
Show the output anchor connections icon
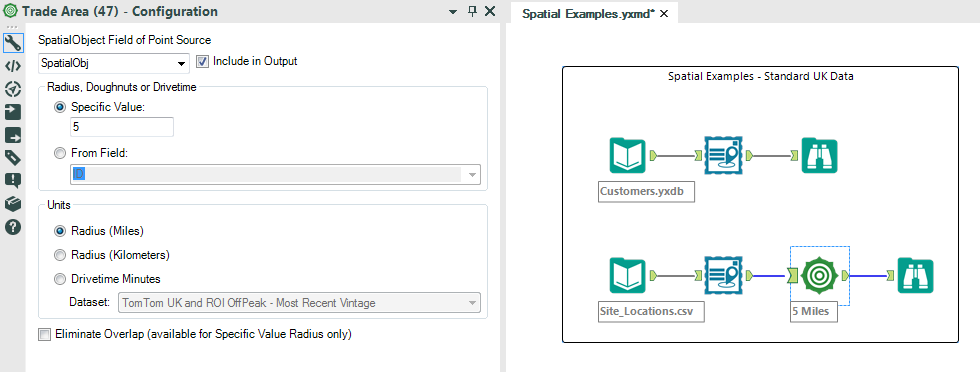pyautogui.click(x=12, y=135)
